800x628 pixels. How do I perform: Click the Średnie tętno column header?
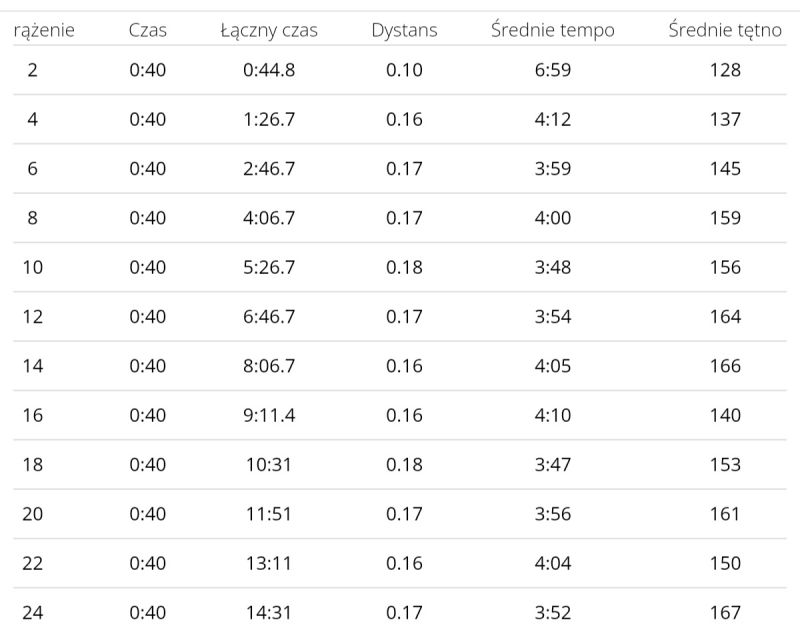725,30
